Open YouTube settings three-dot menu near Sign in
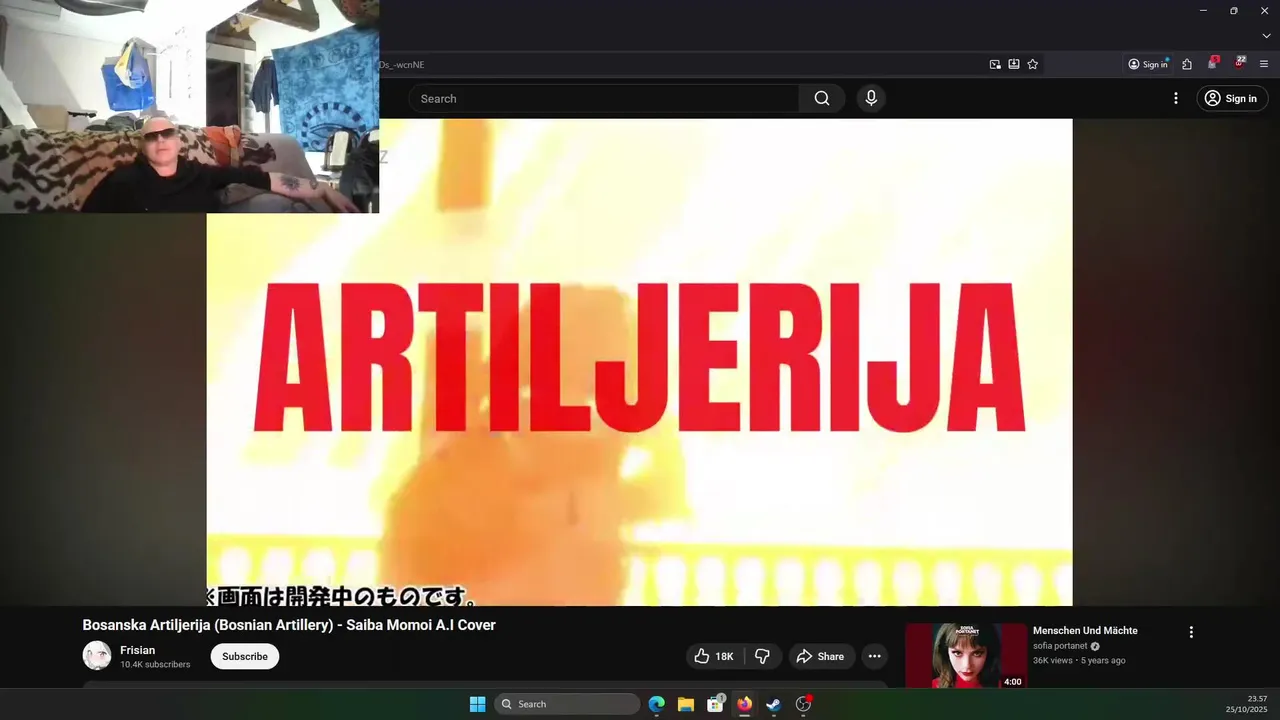The image size is (1280, 720). (1176, 98)
